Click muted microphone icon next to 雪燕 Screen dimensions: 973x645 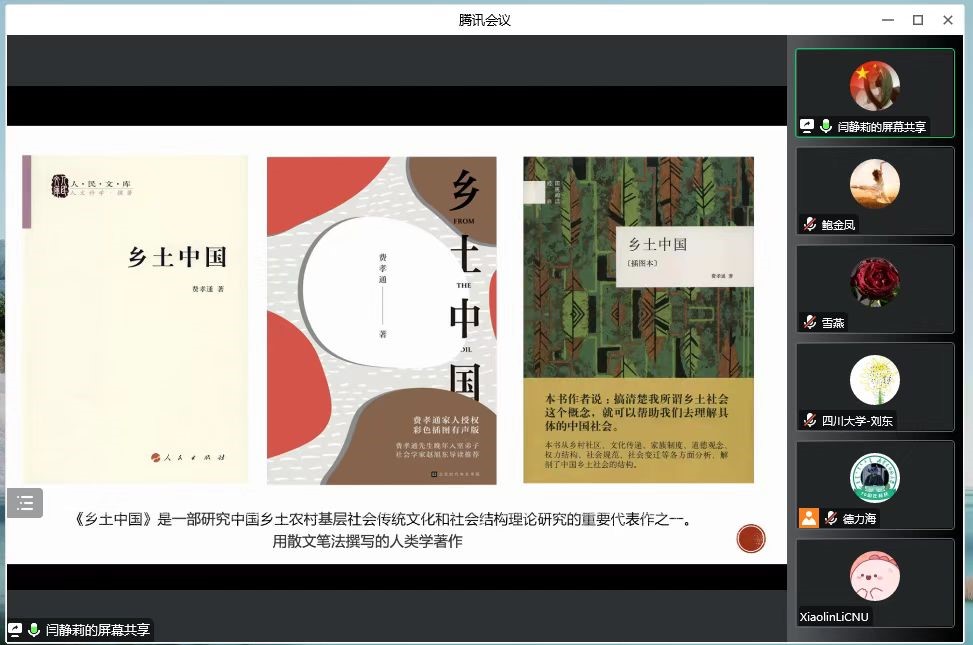pyautogui.click(x=810, y=322)
